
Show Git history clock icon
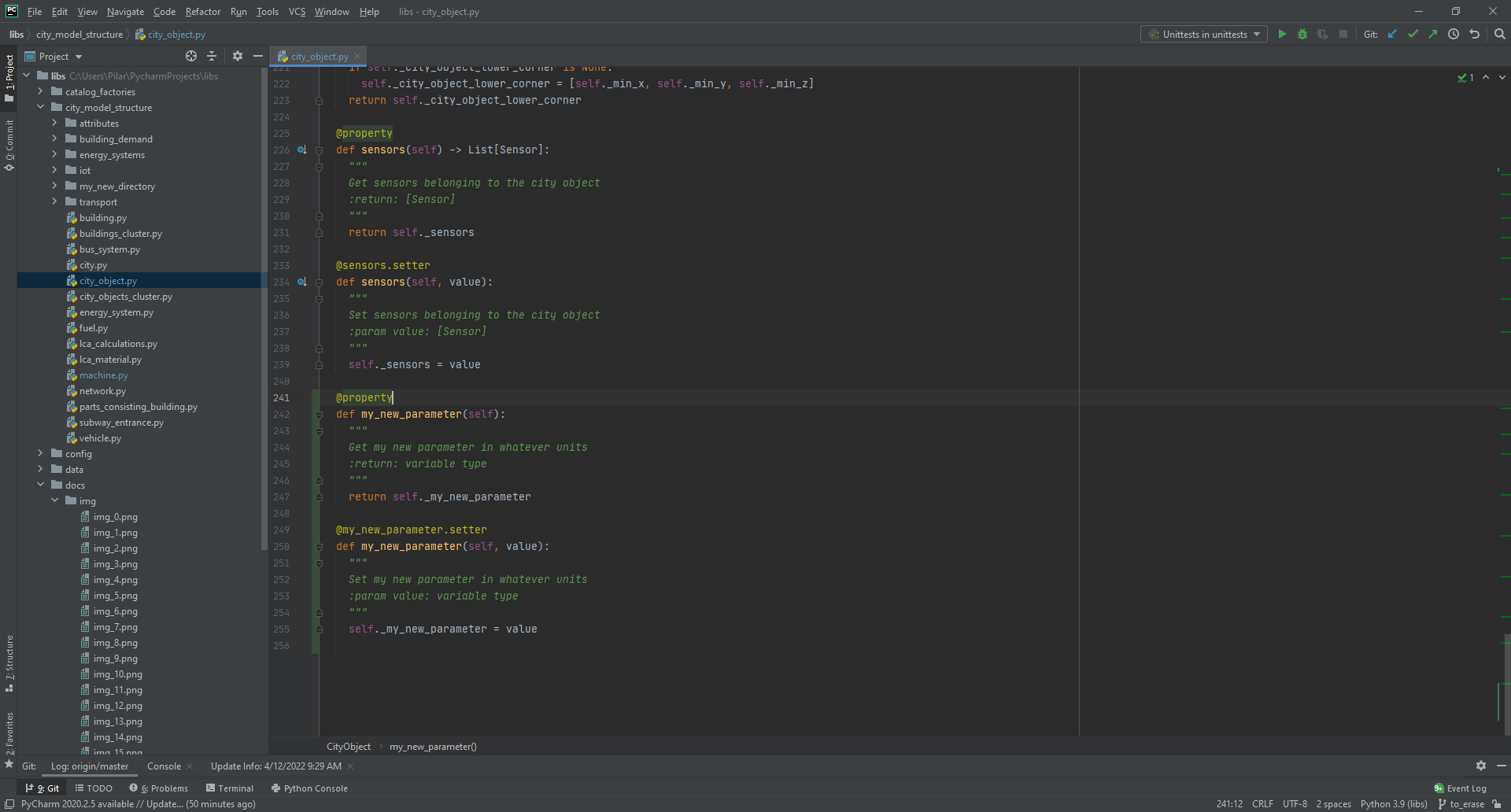tap(1454, 34)
